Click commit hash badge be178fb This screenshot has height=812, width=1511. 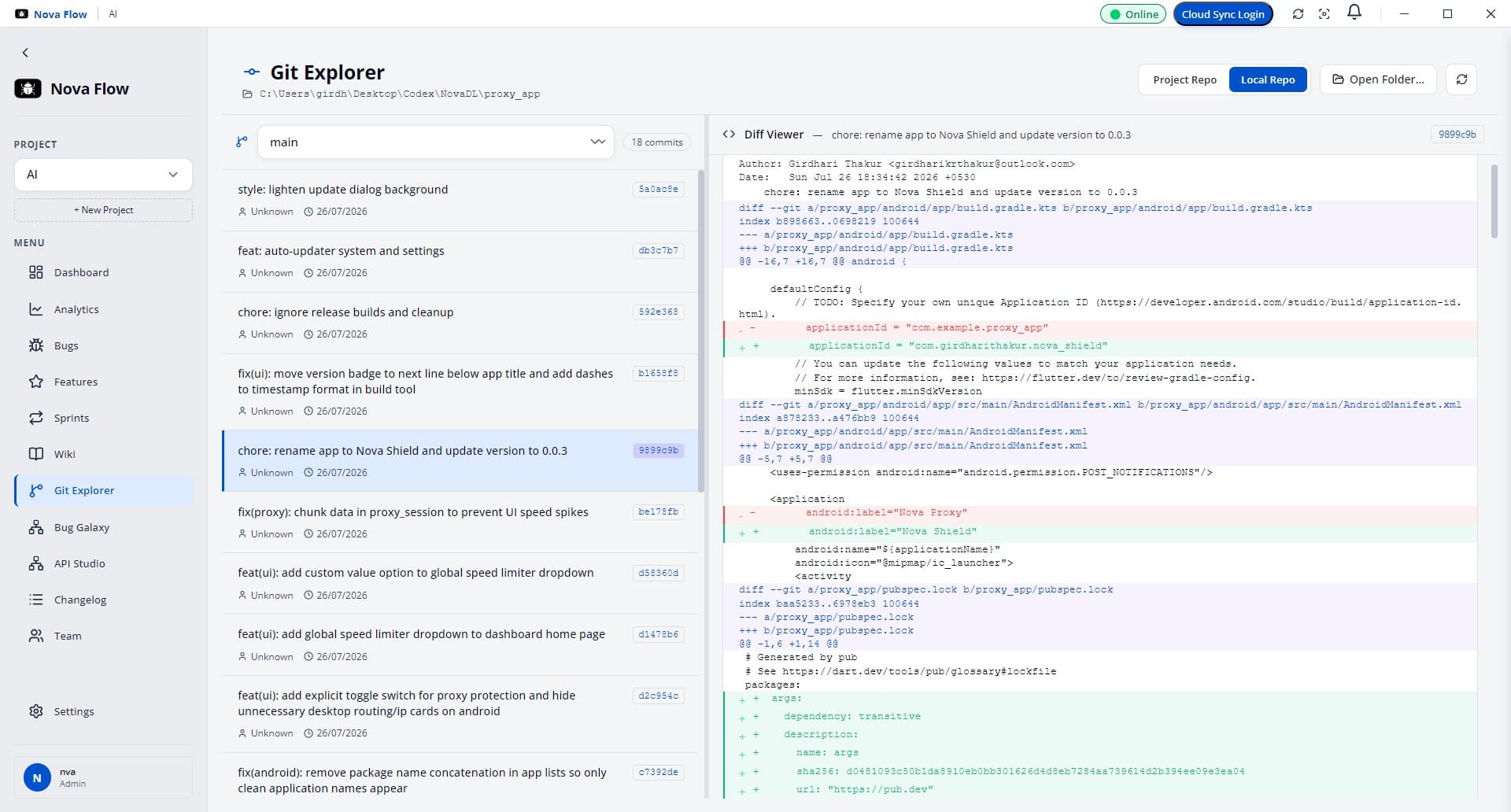(658, 511)
